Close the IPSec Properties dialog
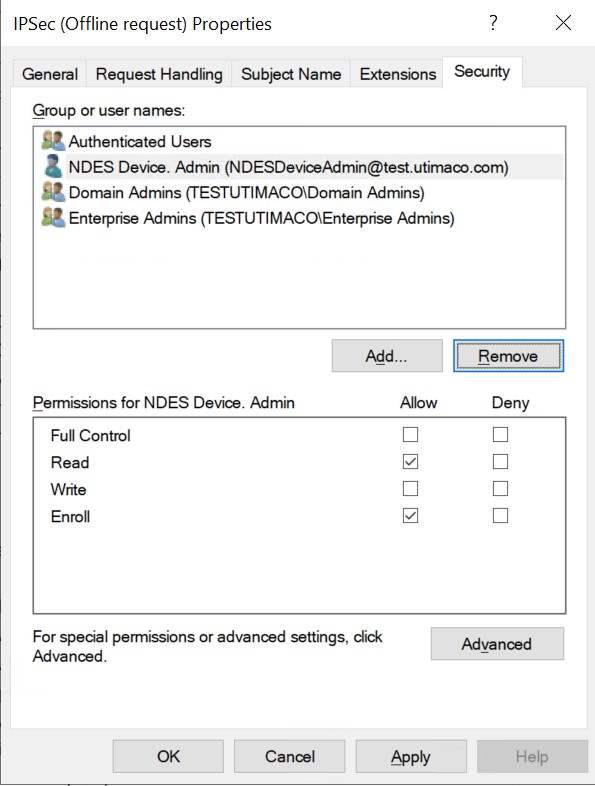Image resolution: width=595 pixels, height=786 pixels. (563, 23)
